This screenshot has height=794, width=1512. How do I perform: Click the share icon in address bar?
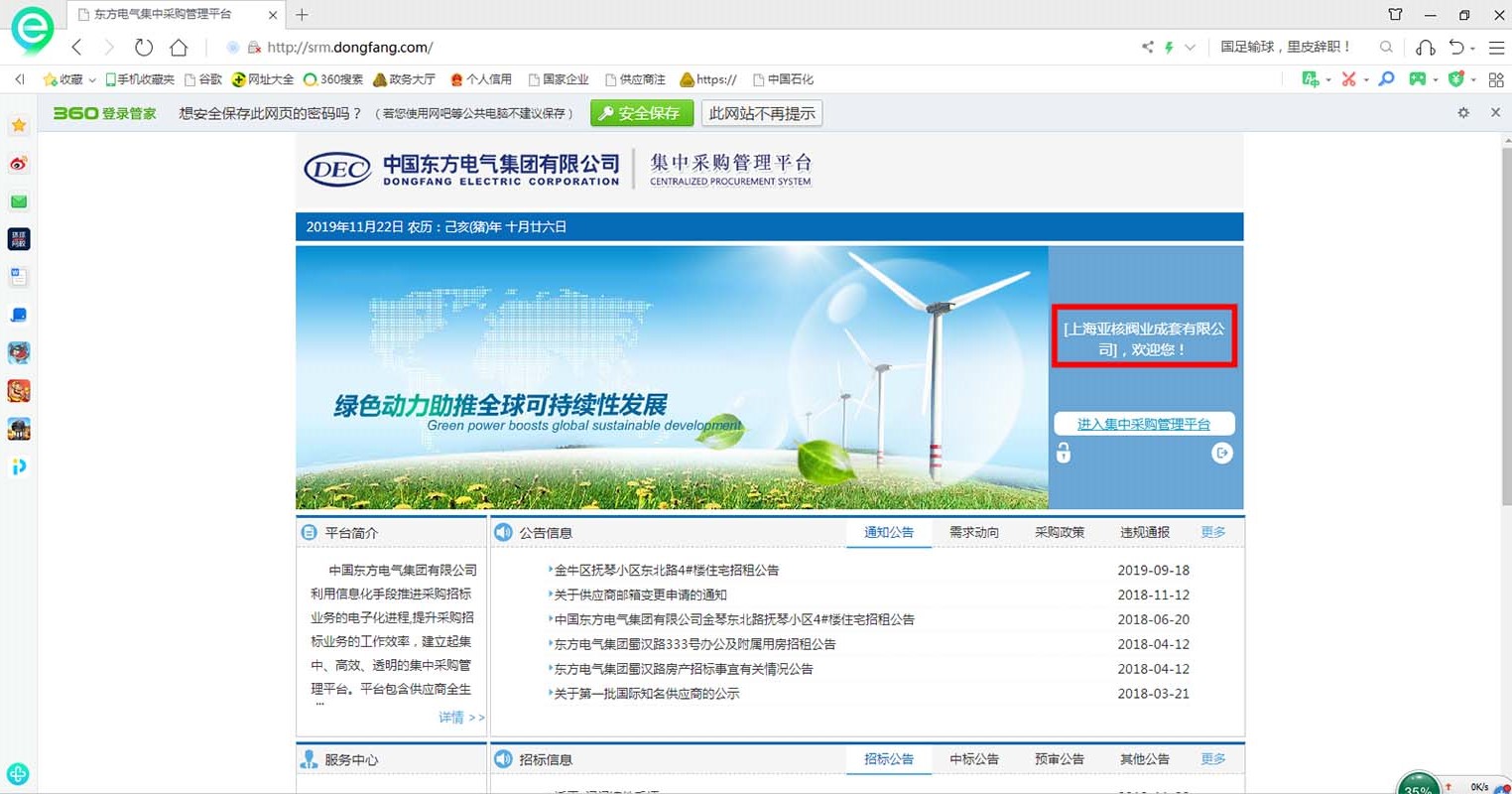pos(1148,47)
